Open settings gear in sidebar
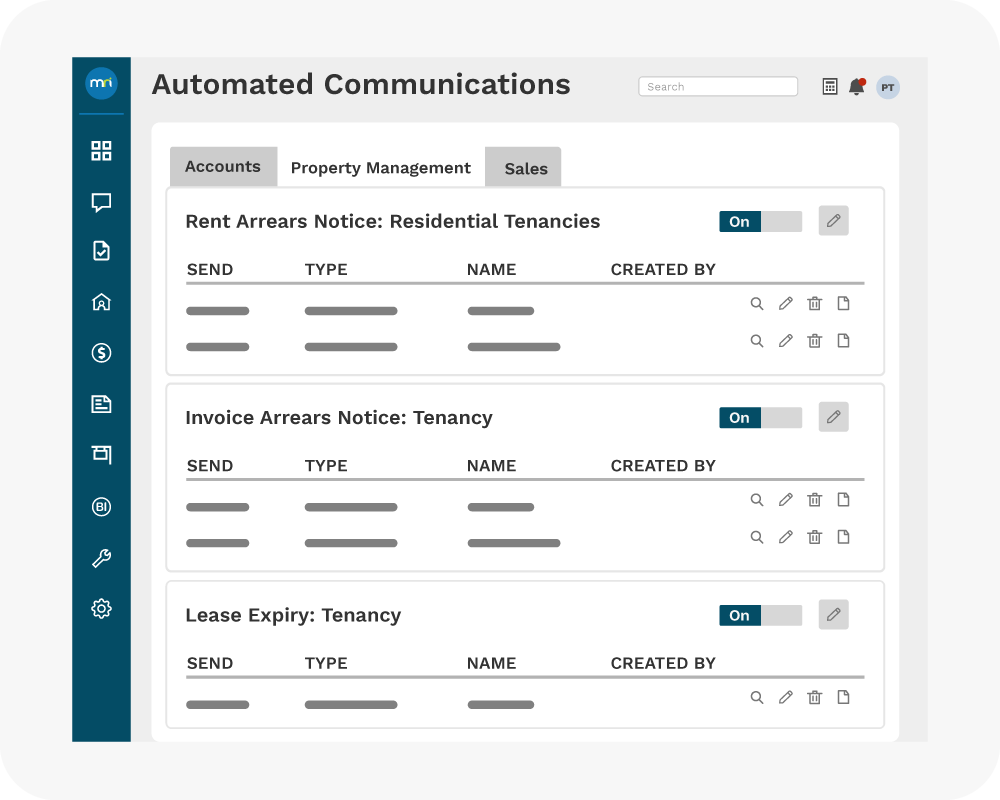 click(101, 608)
